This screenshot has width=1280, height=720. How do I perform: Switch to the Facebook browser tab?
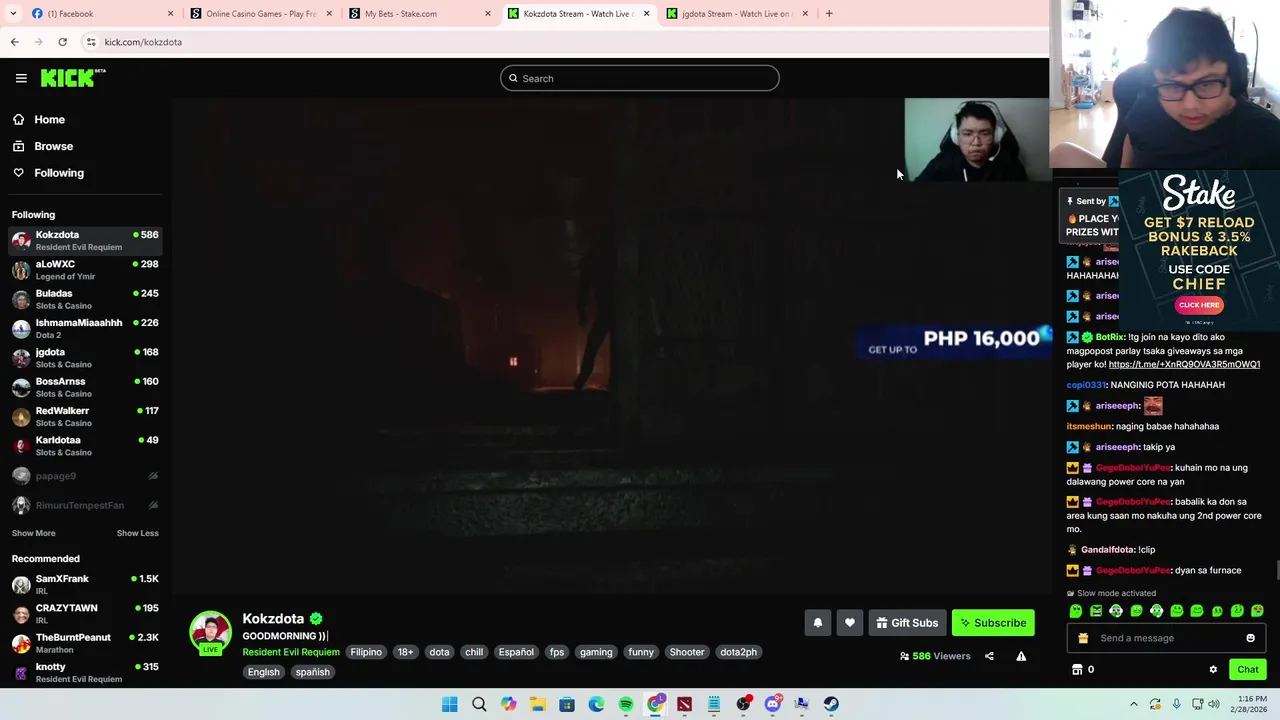(x=100, y=13)
